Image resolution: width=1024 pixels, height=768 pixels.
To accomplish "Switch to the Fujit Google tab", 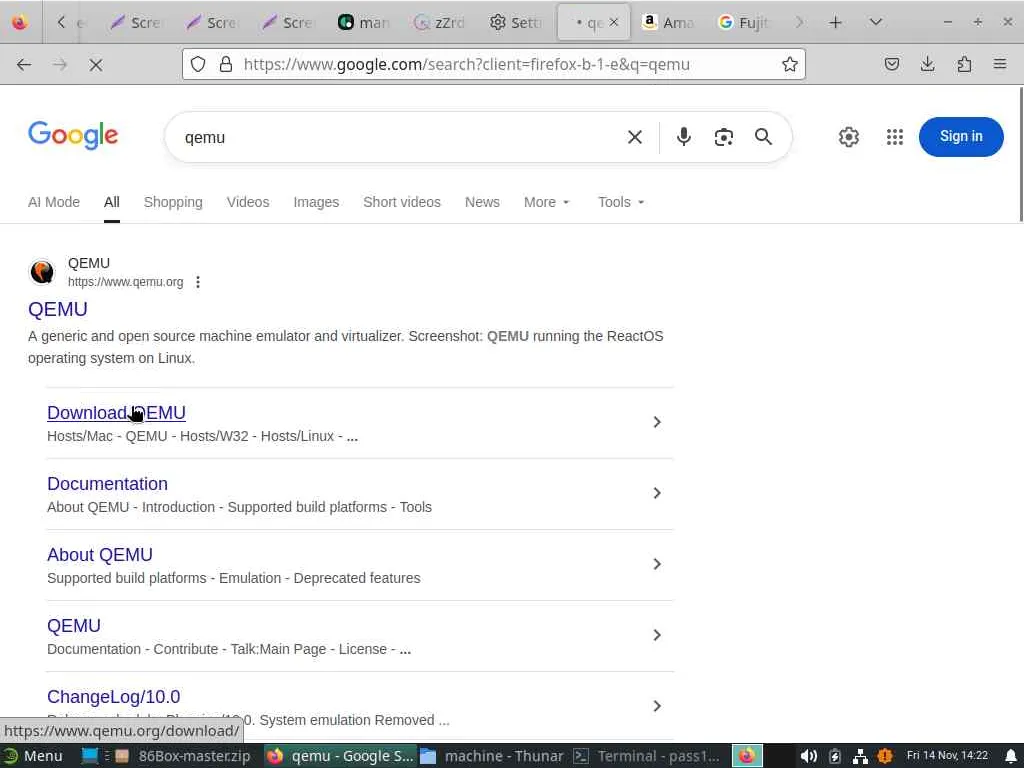I will coord(744,23).
